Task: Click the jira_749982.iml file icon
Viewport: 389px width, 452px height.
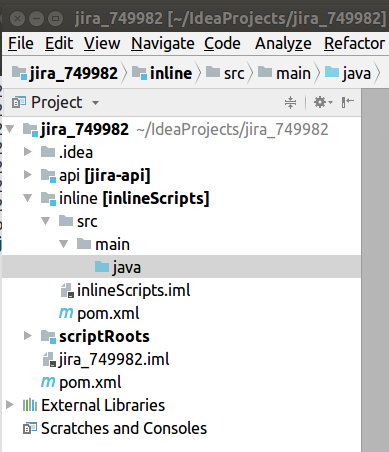Action: 49,359
